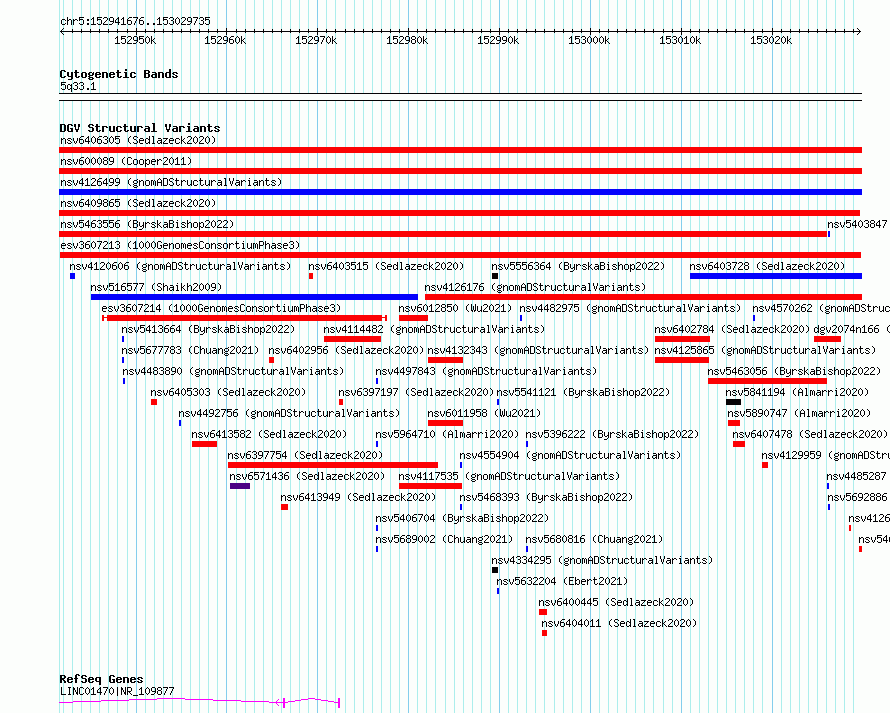This screenshot has width=890, height=713.
Task: Click the red bar under nsv6402784
Action: [x=682, y=339]
